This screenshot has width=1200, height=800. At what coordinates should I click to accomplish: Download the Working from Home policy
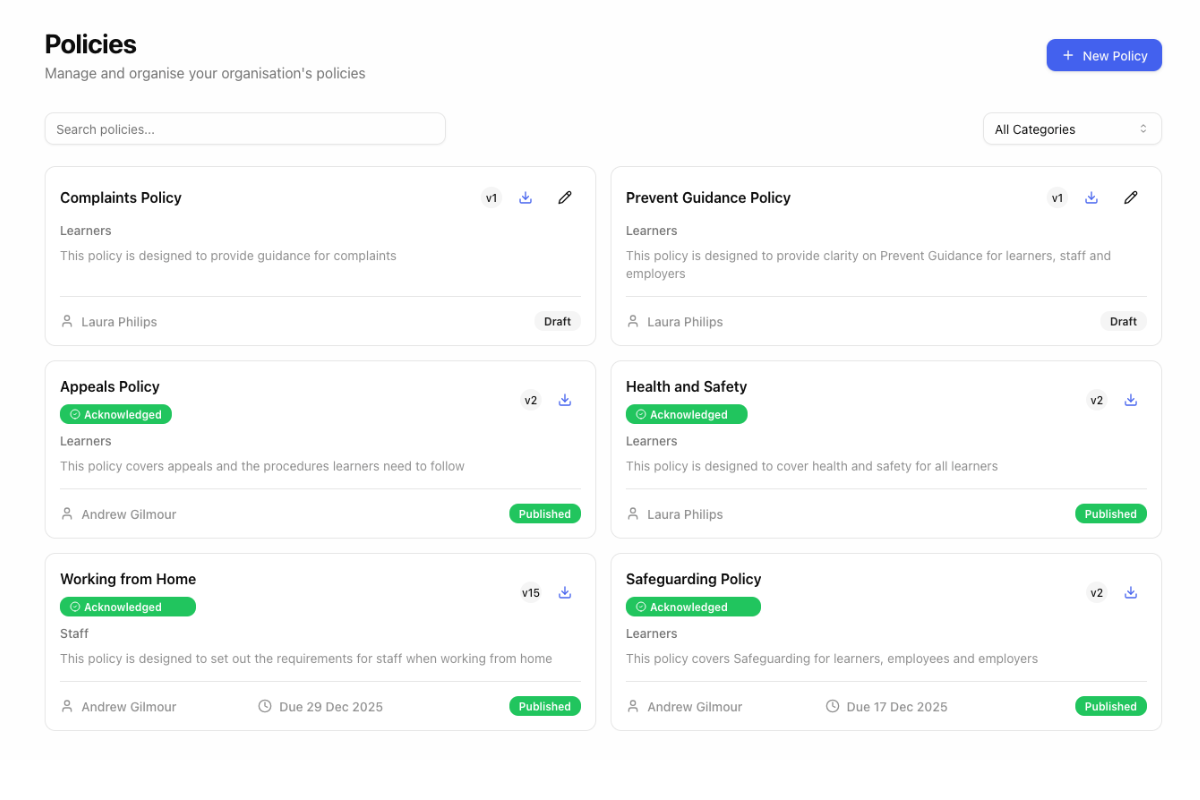[x=565, y=592]
